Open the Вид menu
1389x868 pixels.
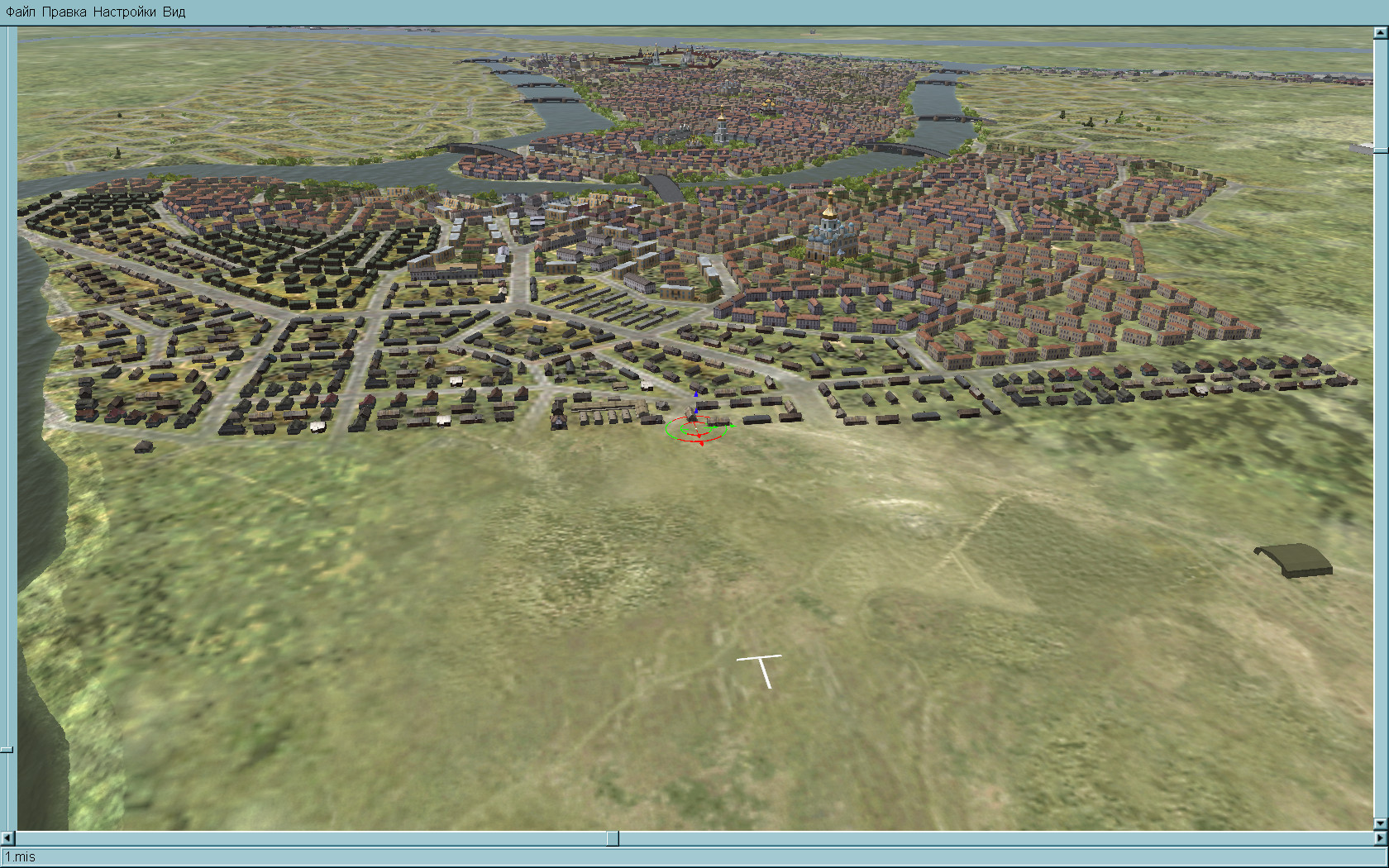tap(174, 12)
